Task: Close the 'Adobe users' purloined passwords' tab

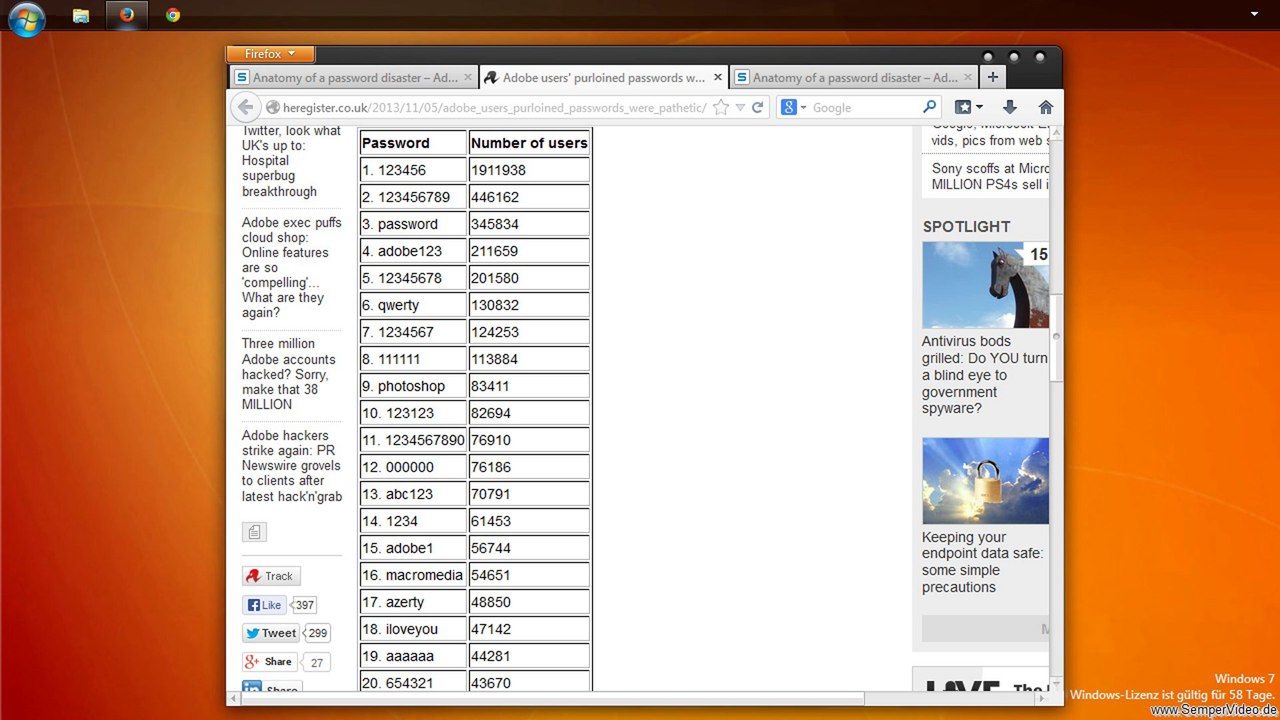Action: coord(717,77)
